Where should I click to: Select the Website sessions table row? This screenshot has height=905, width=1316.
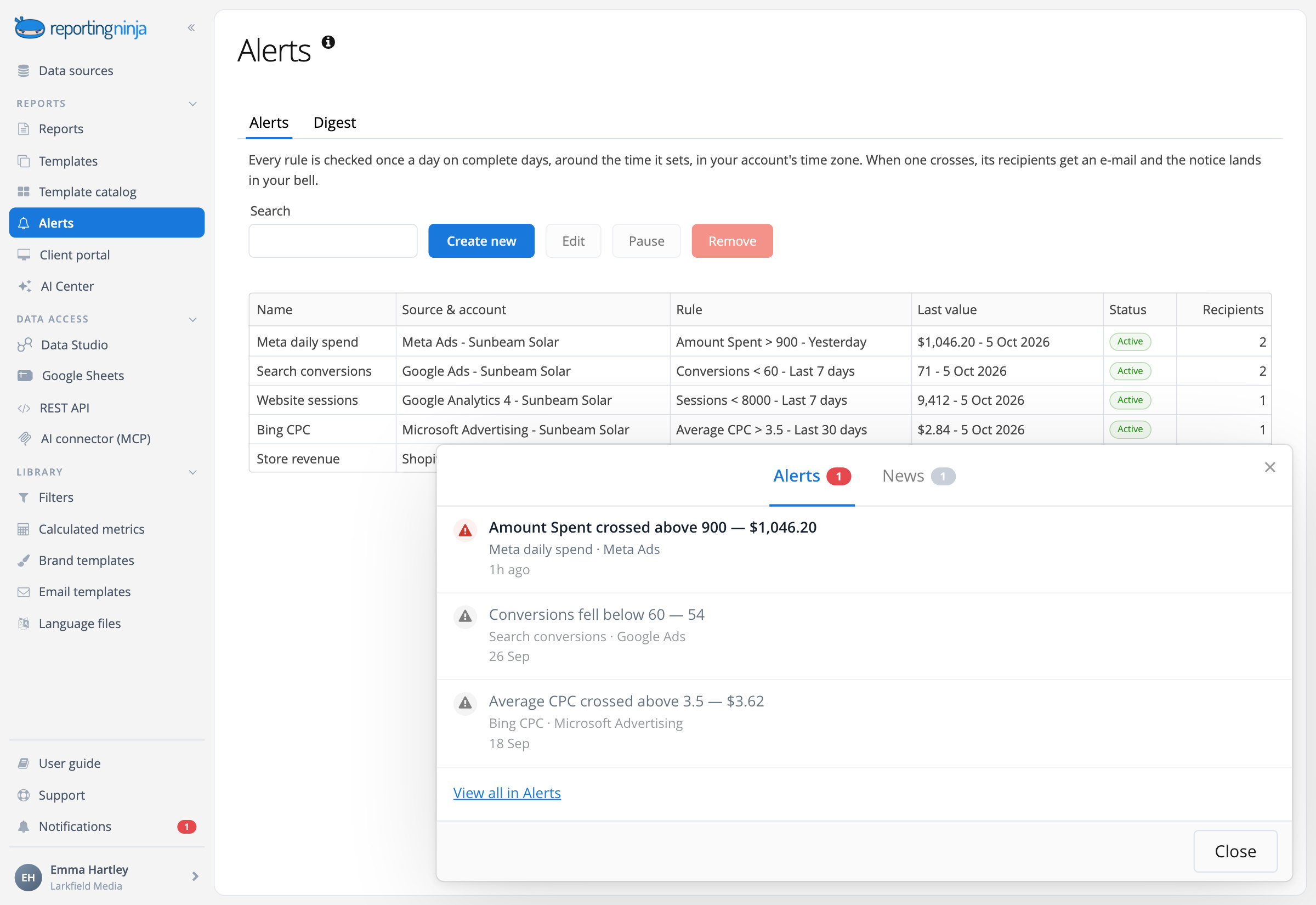759,400
